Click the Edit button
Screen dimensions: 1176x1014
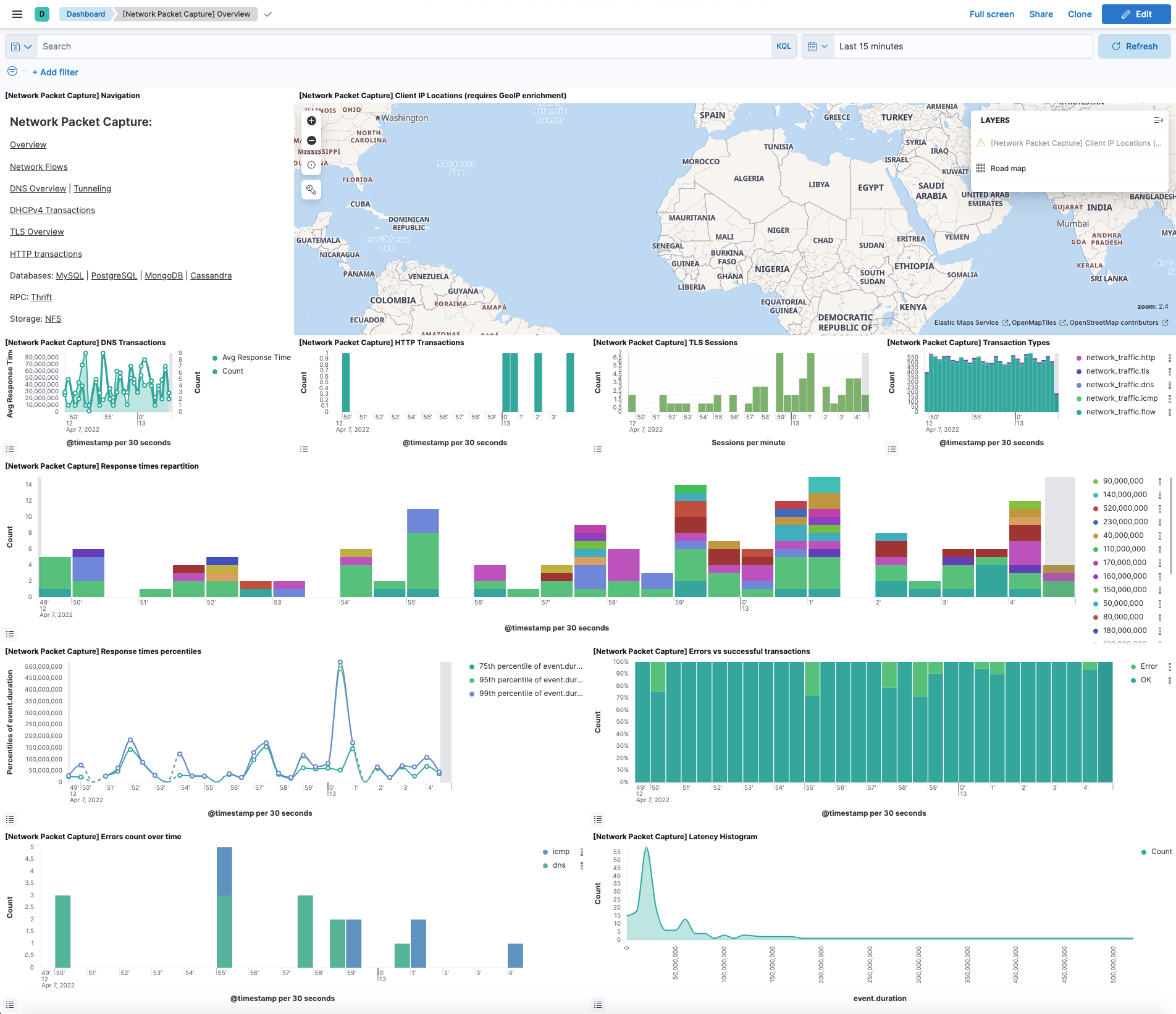coord(1136,14)
